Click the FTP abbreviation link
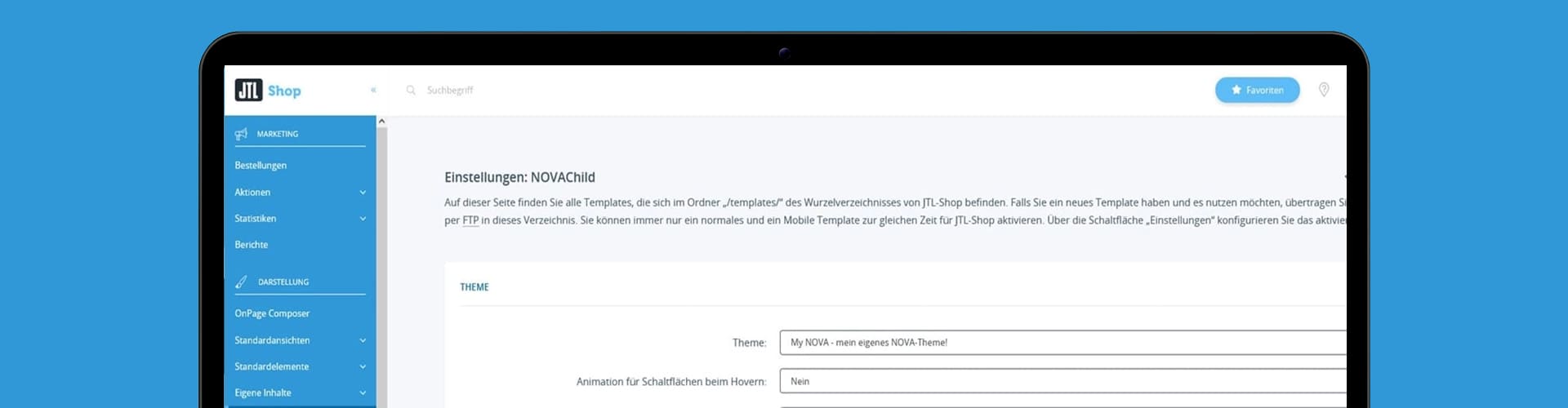 (470, 220)
